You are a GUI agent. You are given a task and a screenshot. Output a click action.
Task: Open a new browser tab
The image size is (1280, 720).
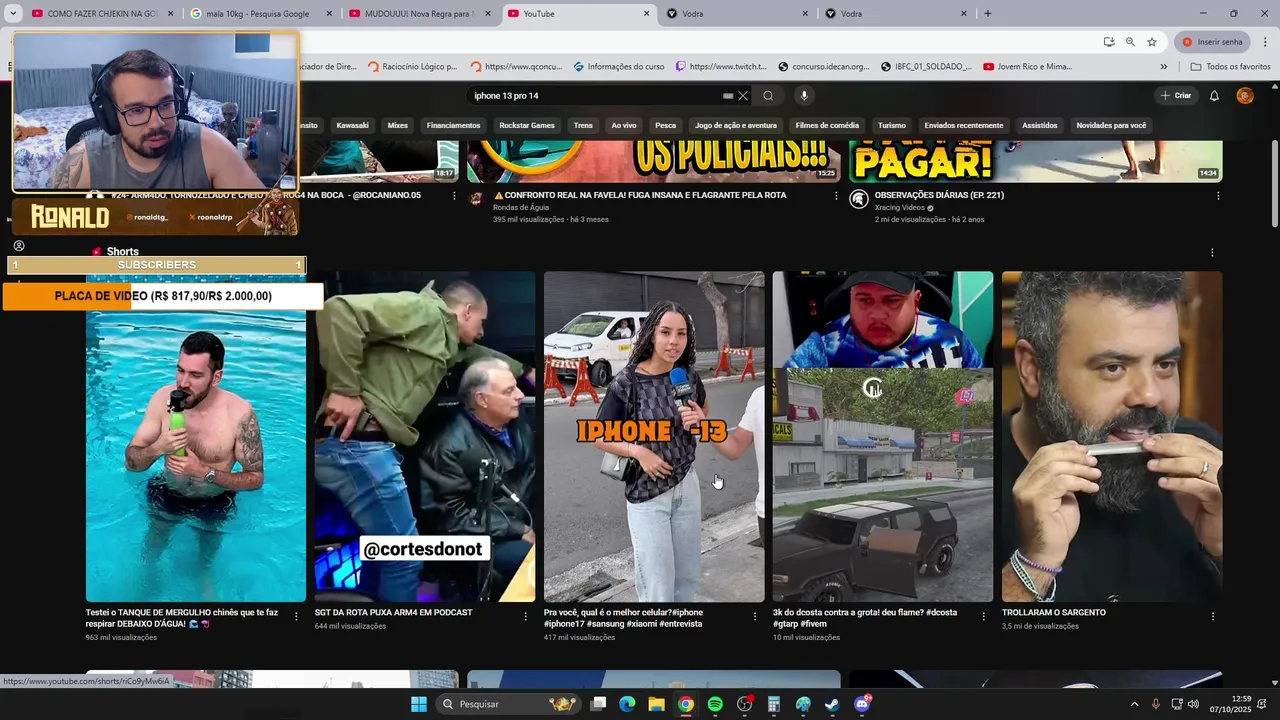pyautogui.click(x=987, y=14)
